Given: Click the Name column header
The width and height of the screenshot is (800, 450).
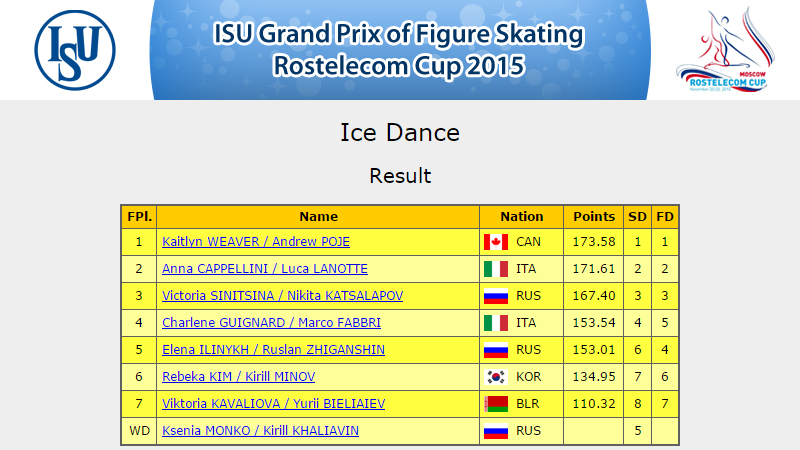Looking at the screenshot, I should click(318, 217).
